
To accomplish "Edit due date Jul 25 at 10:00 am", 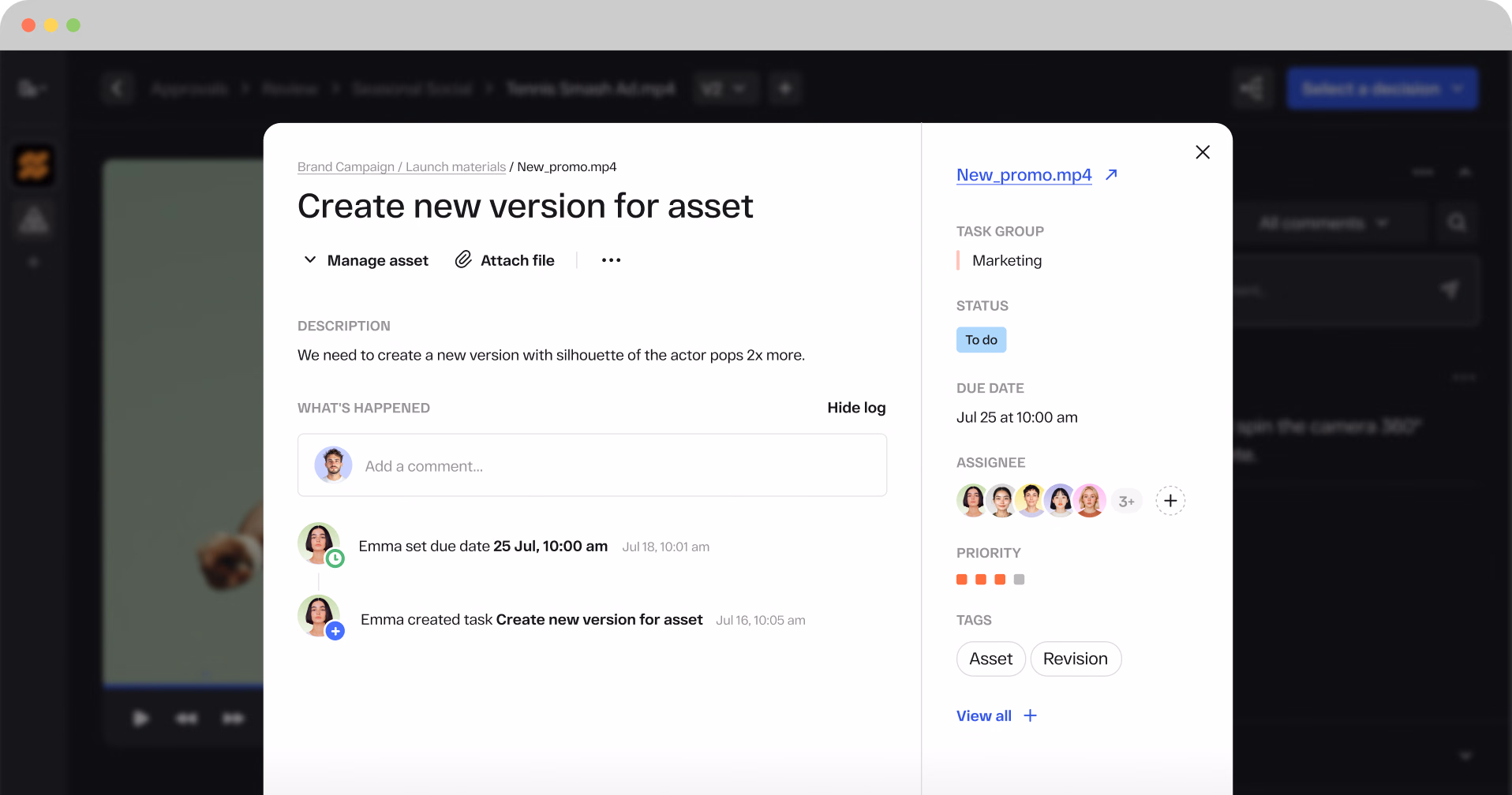I will 1016,417.
